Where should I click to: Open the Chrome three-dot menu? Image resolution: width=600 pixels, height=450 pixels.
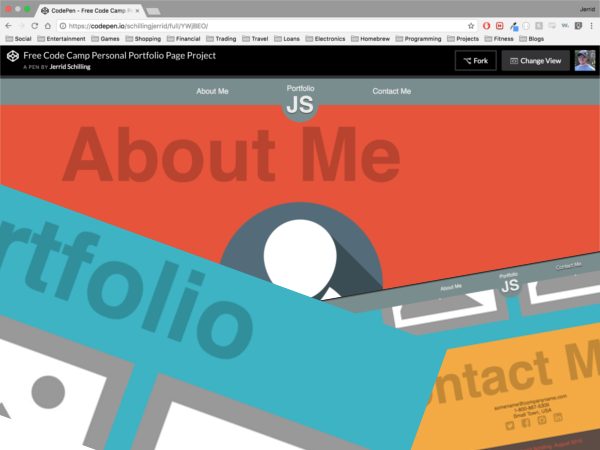click(x=590, y=25)
